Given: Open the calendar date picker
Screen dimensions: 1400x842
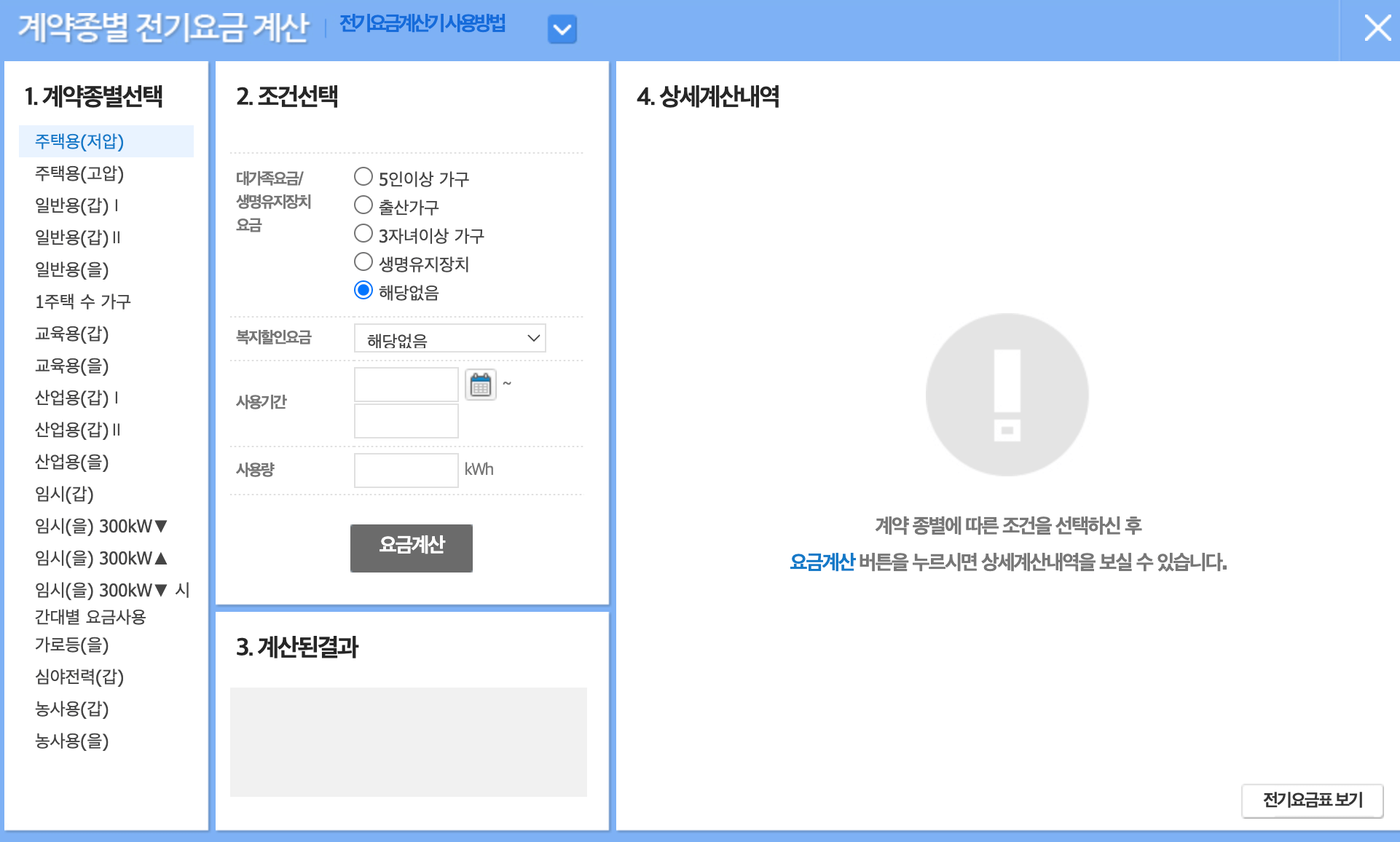Looking at the screenshot, I should point(480,384).
